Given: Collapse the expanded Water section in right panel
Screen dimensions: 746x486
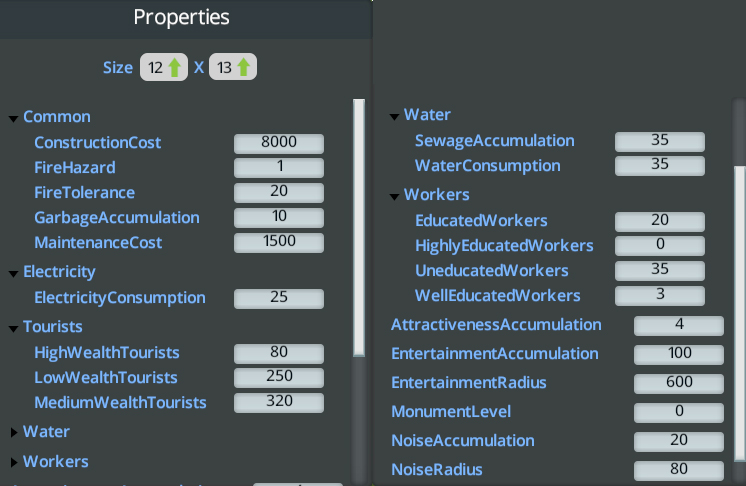Looking at the screenshot, I should (x=394, y=116).
